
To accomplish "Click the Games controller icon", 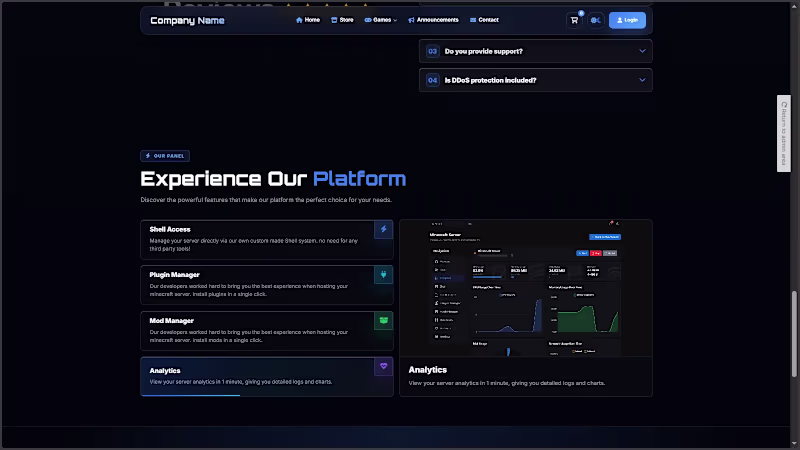I will pyautogui.click(x=368, y=20).
